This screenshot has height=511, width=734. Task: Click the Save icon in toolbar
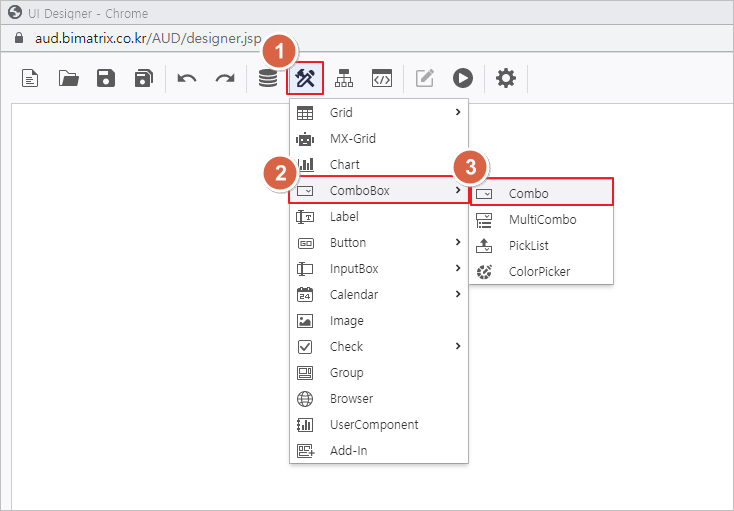[x=106, y=78]
